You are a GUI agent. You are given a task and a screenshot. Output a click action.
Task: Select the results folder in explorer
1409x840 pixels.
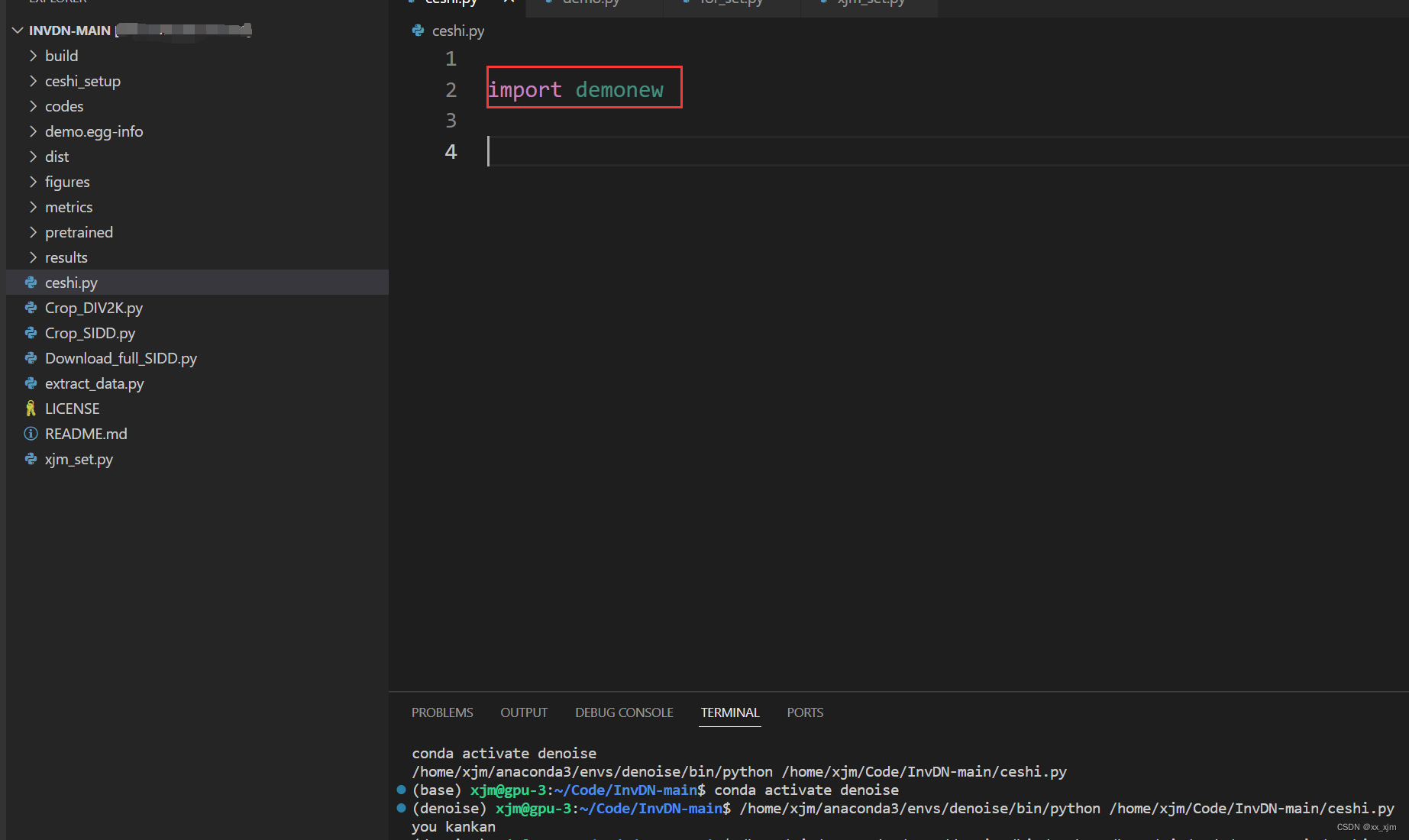point(66,257)
